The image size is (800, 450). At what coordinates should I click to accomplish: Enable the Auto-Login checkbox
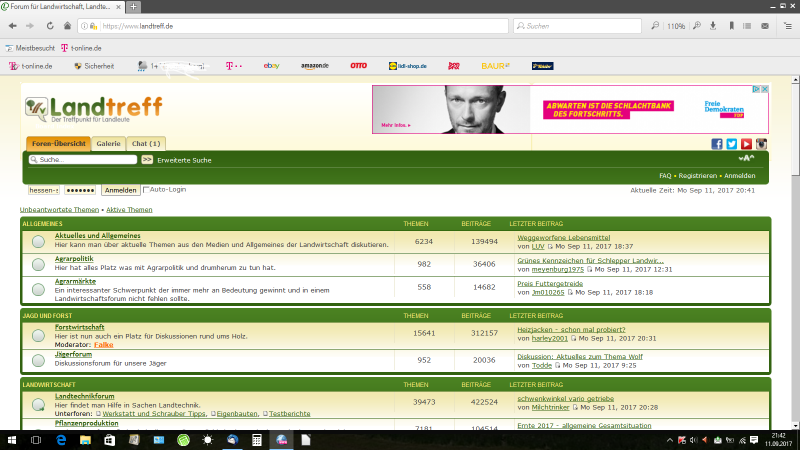tap(146, 190)
